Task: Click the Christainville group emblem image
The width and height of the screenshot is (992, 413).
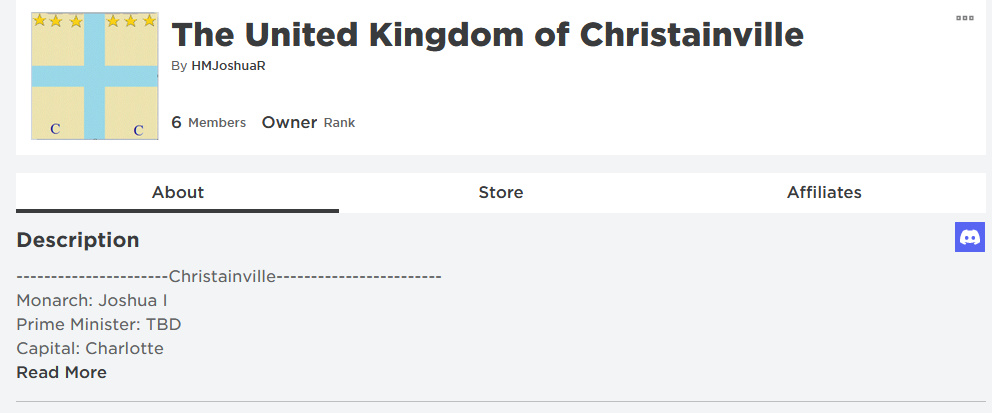Action: [x=95, y=76]
